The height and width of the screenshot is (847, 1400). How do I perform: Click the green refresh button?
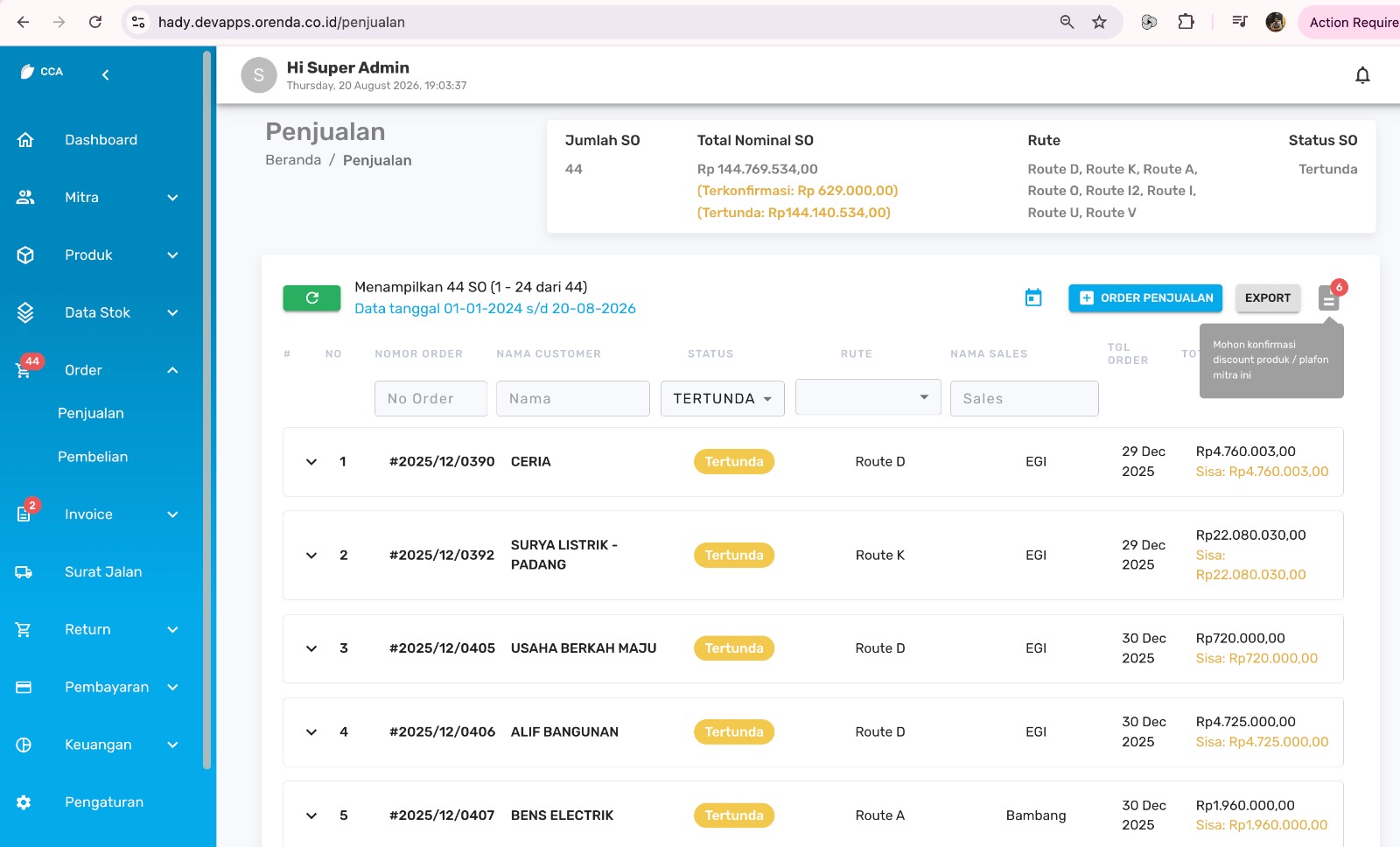pyautogui.click(x=311, y=297)
